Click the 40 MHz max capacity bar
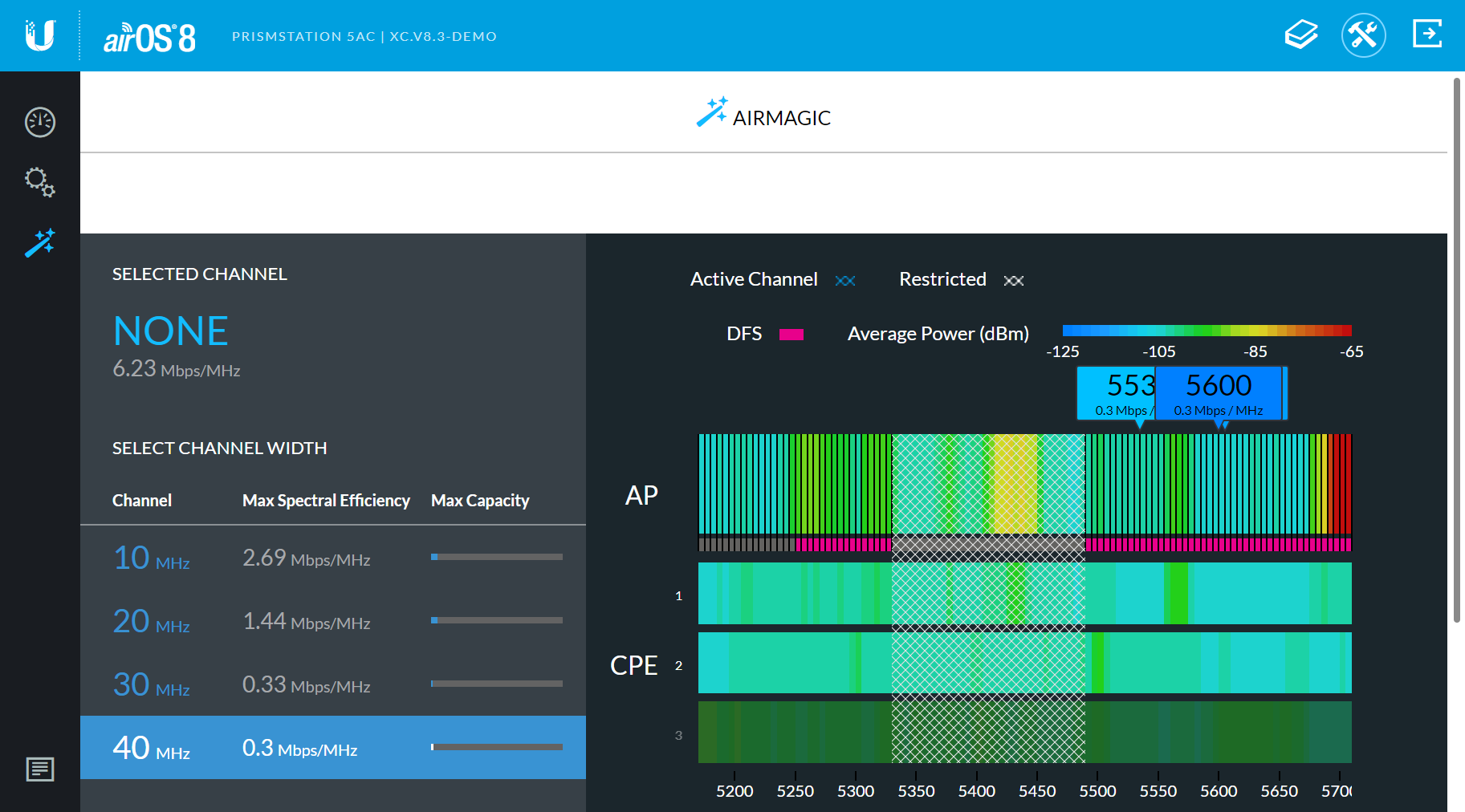The height and width of the screenshot is (812, 1465). [497, 747]
